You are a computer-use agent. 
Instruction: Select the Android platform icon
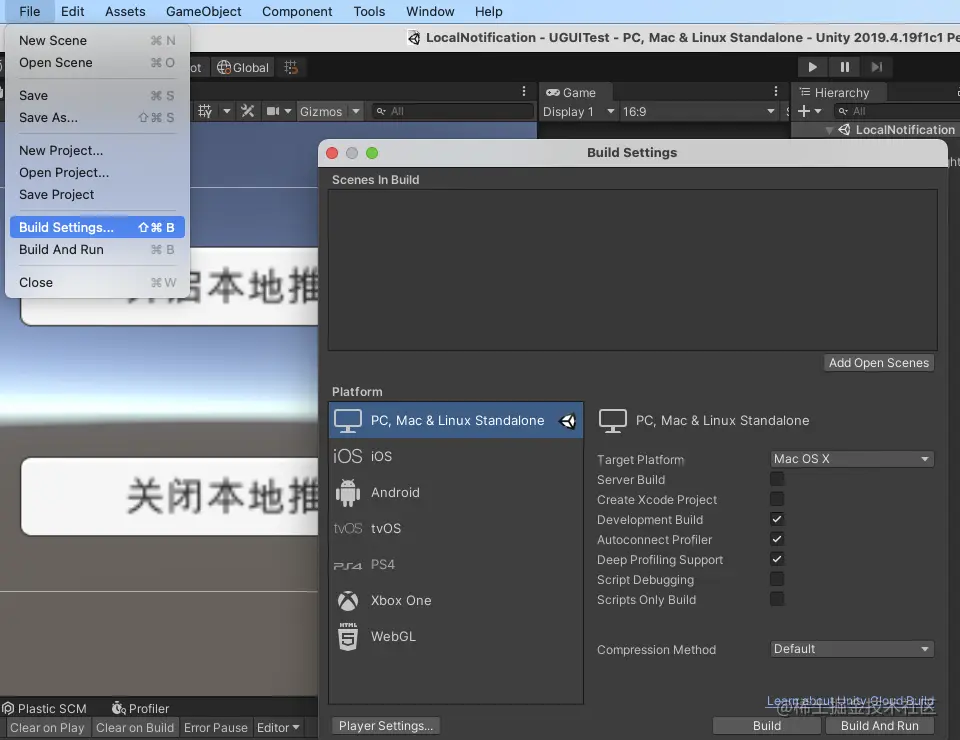point(348,493)
